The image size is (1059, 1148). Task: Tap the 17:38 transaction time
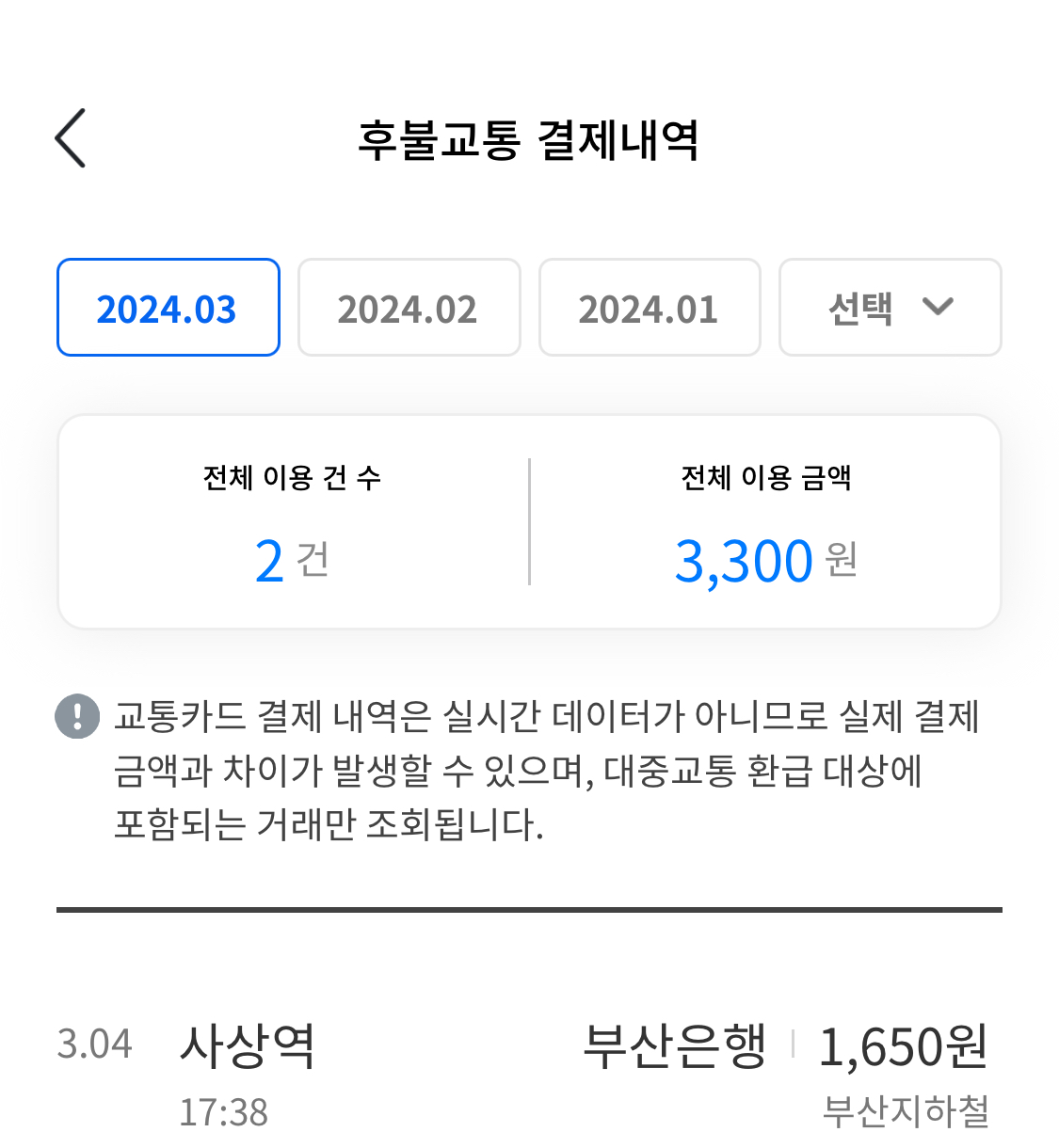coord(224,1112)
